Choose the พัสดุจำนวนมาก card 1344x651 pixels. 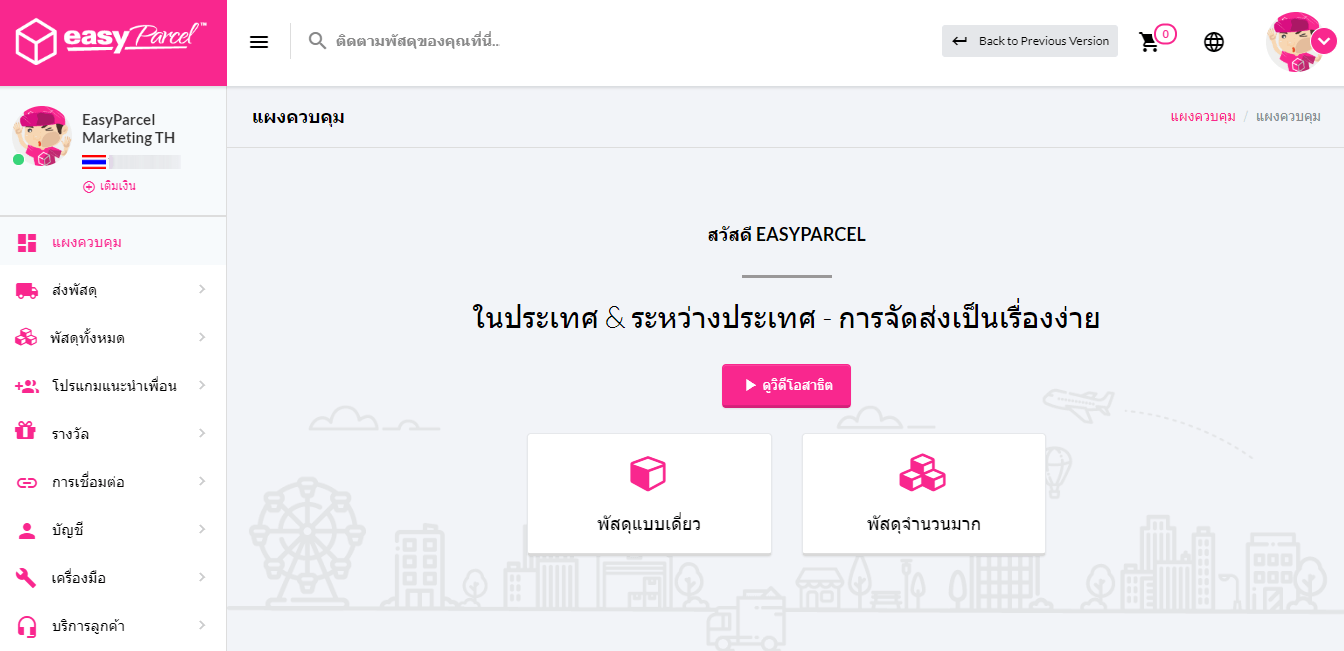(x=924, y=493)
